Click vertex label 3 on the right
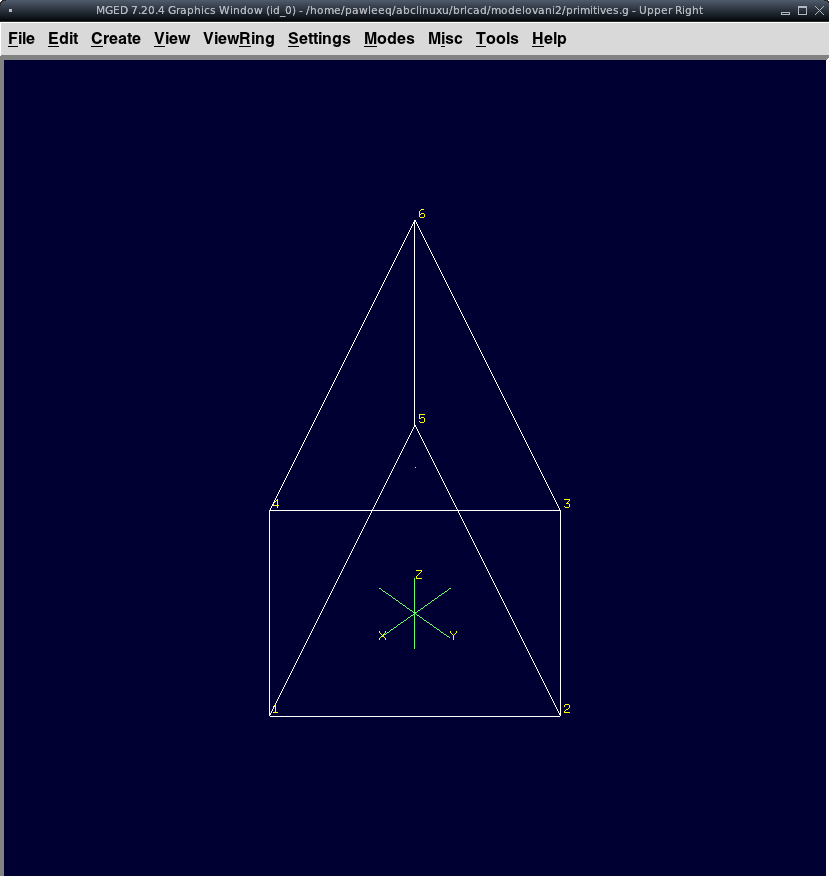Screen dimensions: 829x876 (567, 503)
